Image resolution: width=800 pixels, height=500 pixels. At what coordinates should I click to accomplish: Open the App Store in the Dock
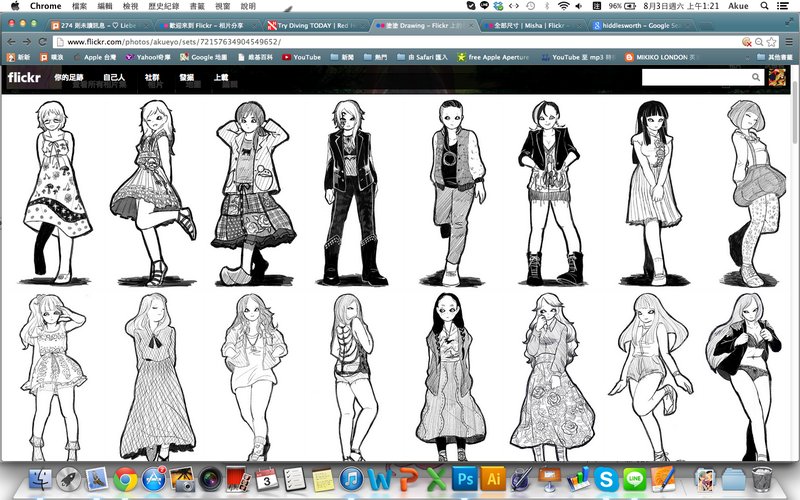[154, 479]
